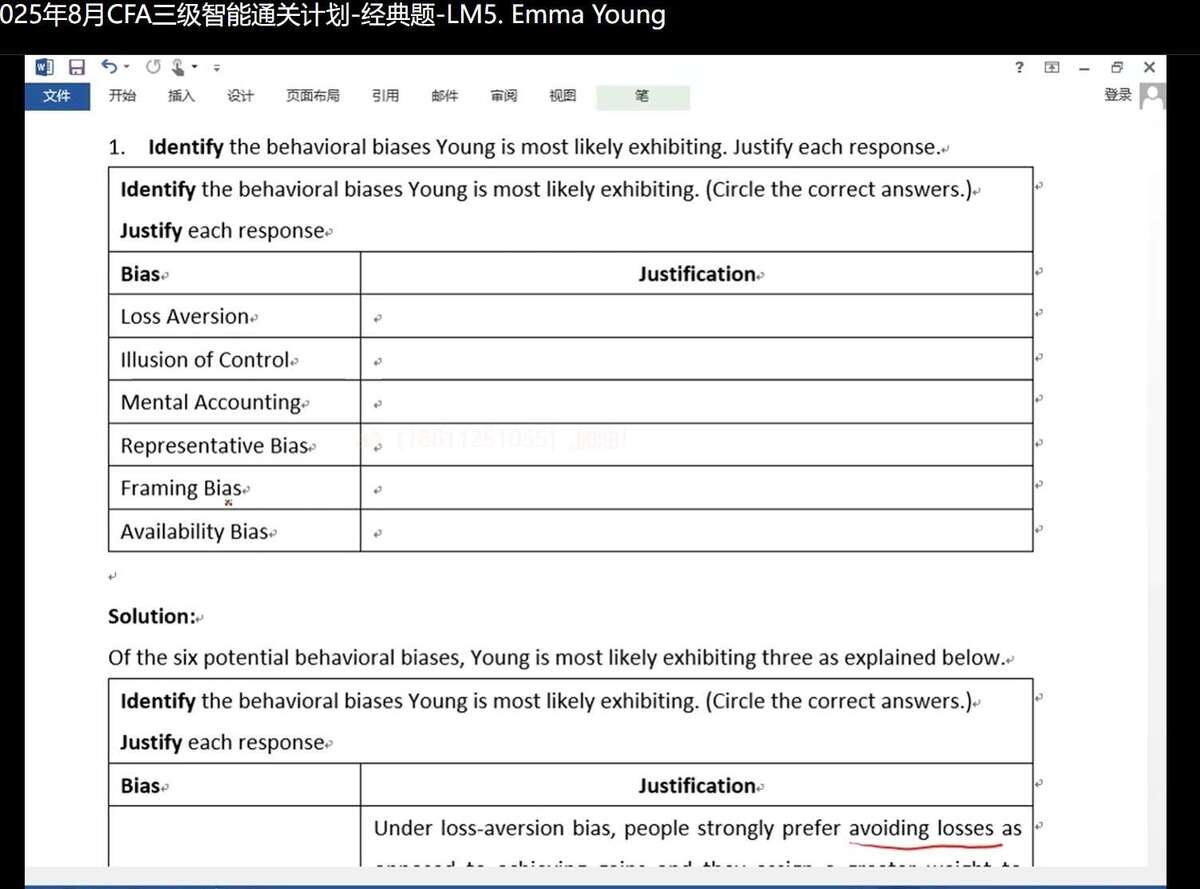Screen dimensions: 1200x889
Task: Click the first table's 'Bias' header cell
Action: 234,273
